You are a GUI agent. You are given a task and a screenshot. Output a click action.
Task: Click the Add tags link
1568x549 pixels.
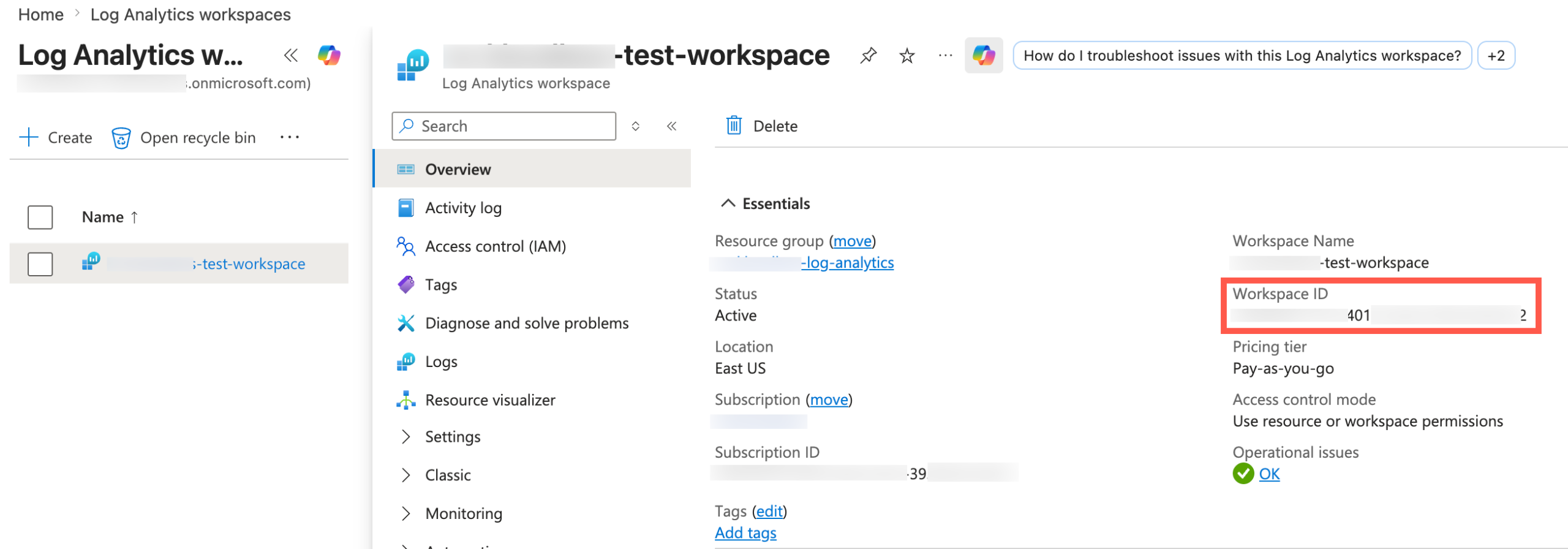point(745,533)
